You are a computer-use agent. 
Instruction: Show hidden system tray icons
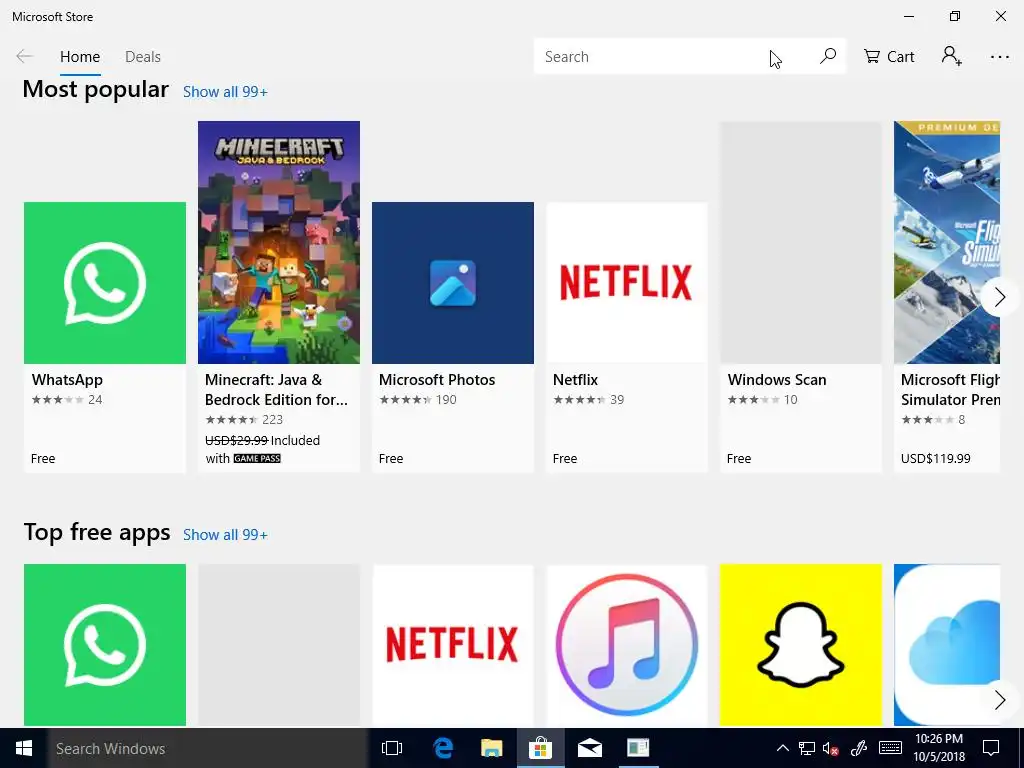click(x=782, y=748)
